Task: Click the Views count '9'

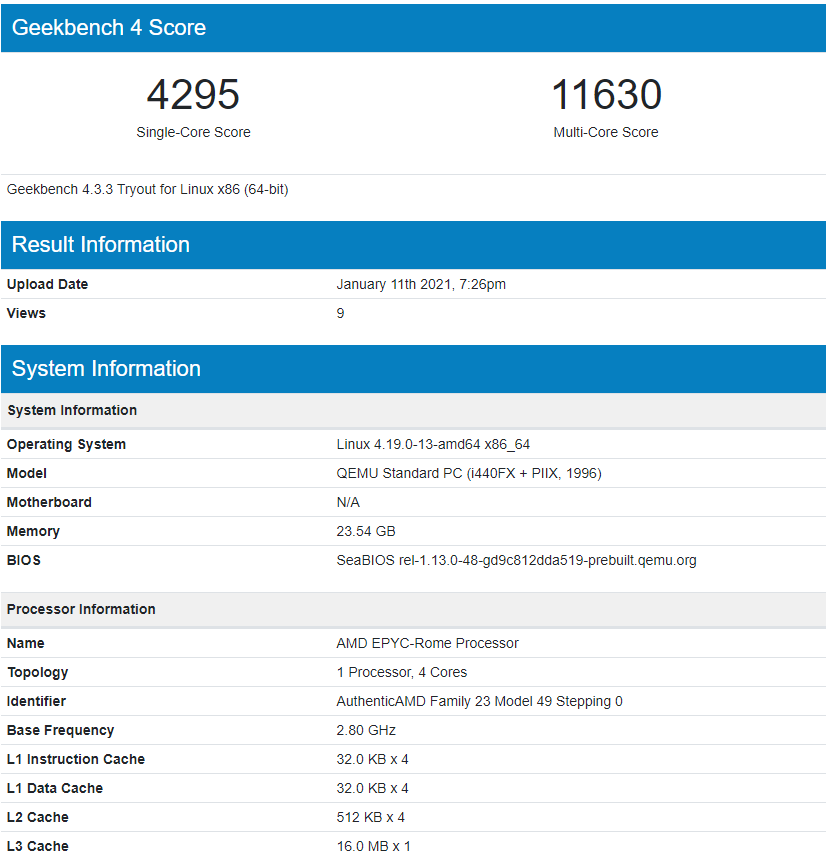Action: coord(340,313)
